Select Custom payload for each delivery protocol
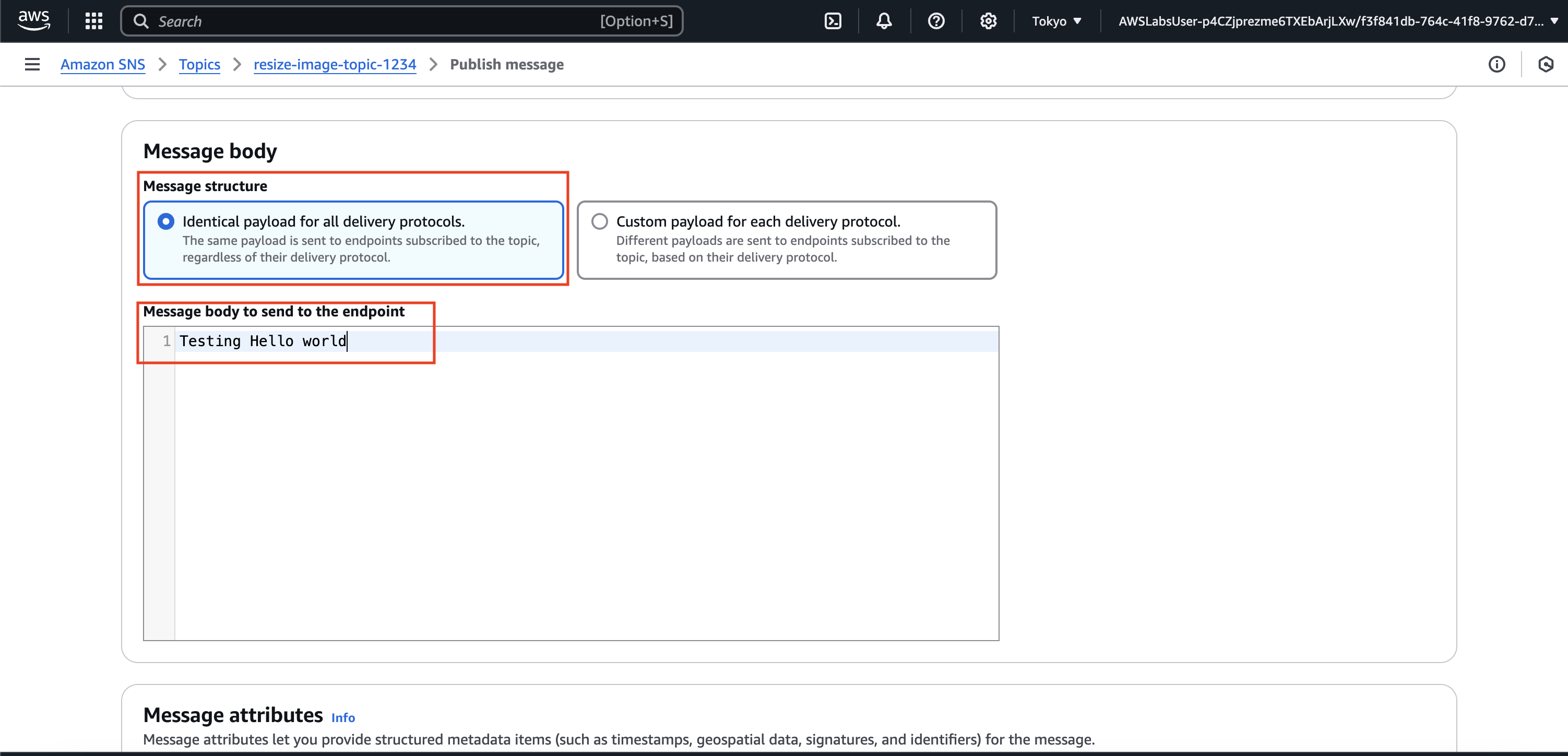The height and width of the screenshot is (756, 1568). 599,221
